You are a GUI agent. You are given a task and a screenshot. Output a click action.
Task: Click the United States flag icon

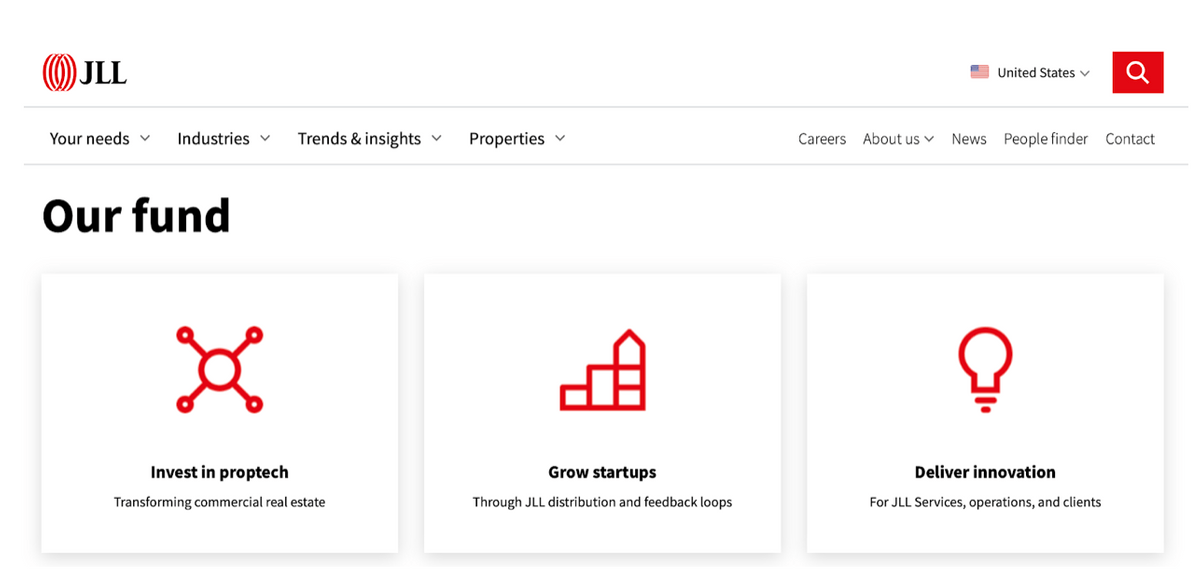(x=979, y=72)
